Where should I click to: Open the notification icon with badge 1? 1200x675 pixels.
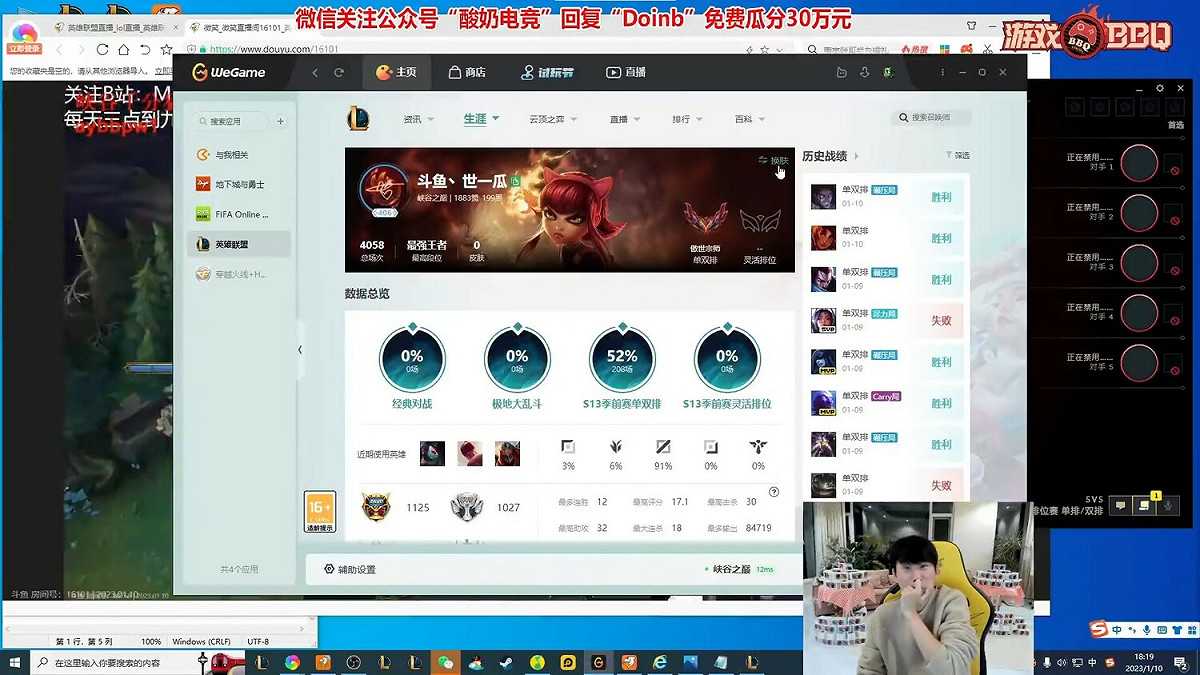point(1144,506)
